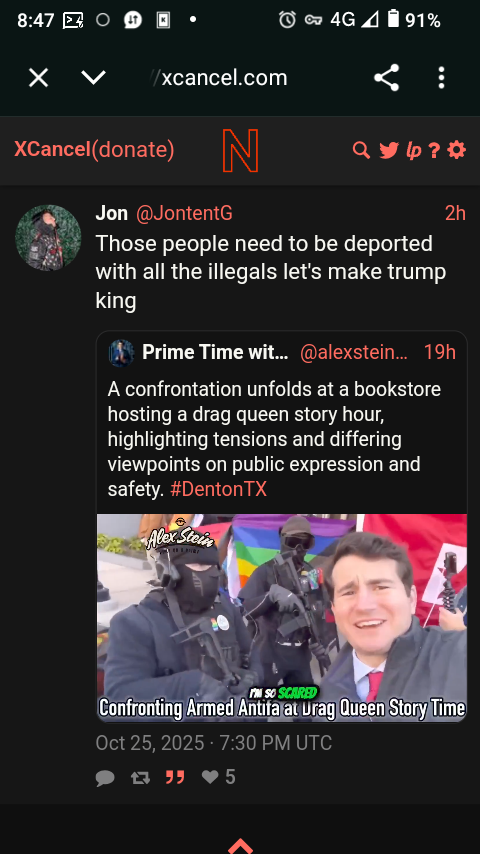480x854 pixels.
Task: Open the reply comment bubble icon
Action: (105, 778)
